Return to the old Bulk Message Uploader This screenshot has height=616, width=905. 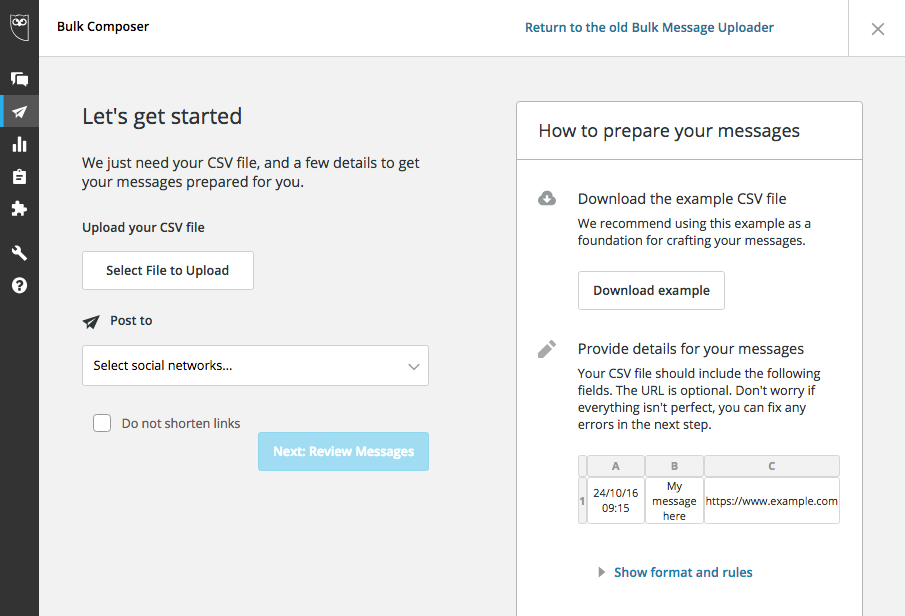point(649,28)
